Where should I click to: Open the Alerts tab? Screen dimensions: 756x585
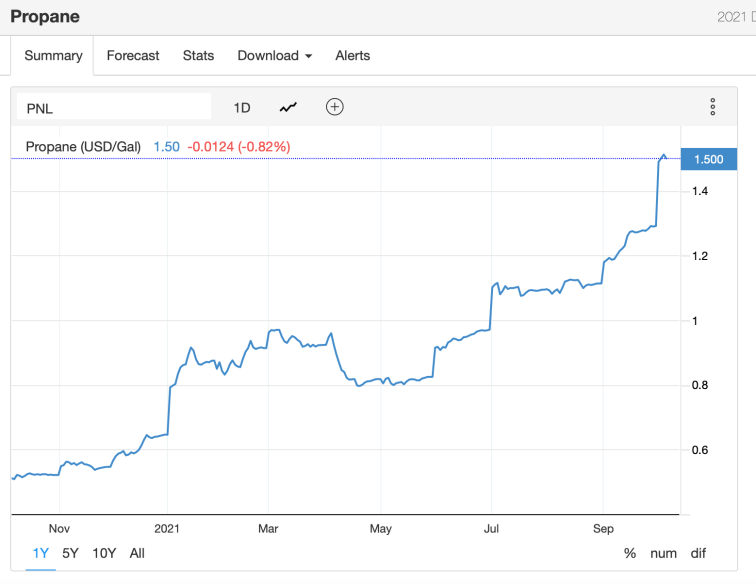(x=352, y=56)
